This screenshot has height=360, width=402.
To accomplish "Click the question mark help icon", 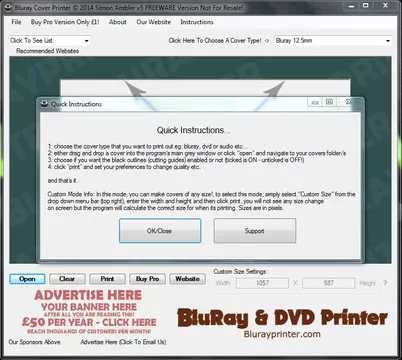I will [x=385, y=283].
